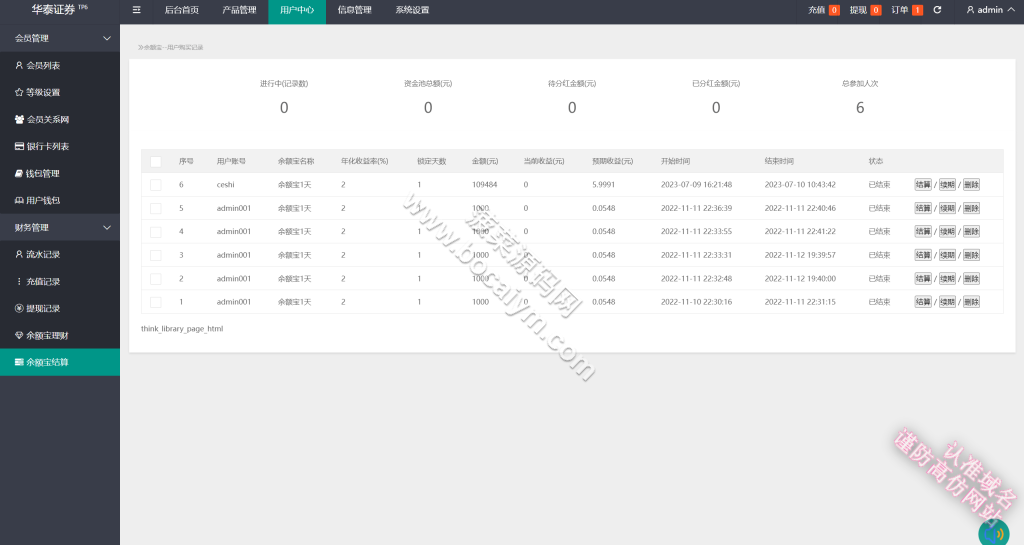Open 钱包管理 in the sidebar

60,174
